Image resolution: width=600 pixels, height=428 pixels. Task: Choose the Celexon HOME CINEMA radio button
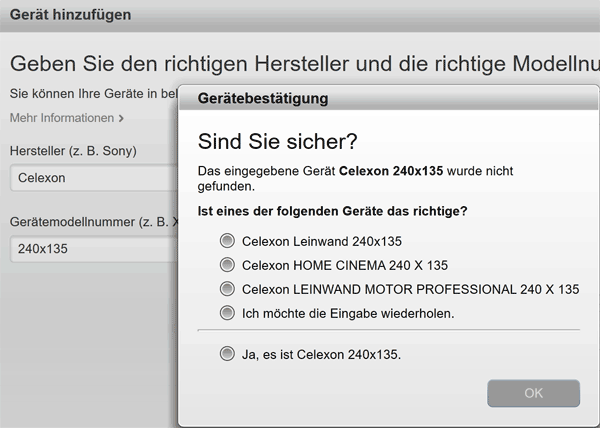(227, 265)
